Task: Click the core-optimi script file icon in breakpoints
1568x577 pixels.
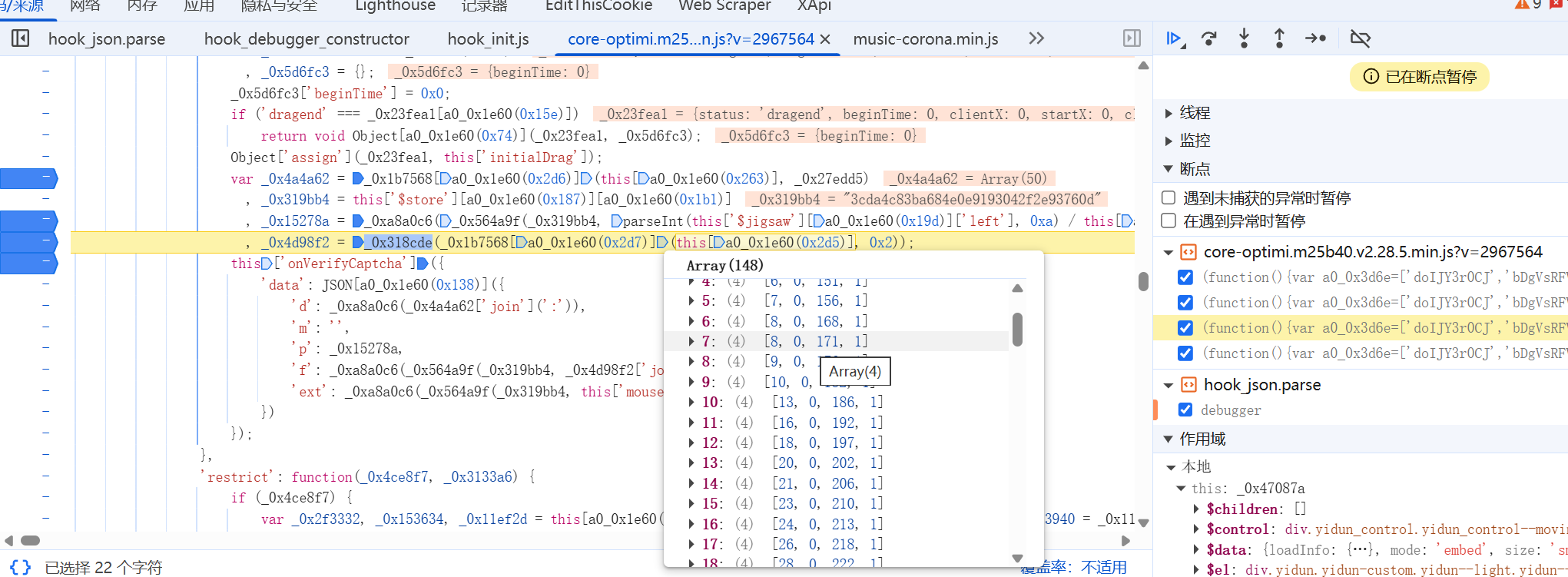Action: click(1188, 252)
